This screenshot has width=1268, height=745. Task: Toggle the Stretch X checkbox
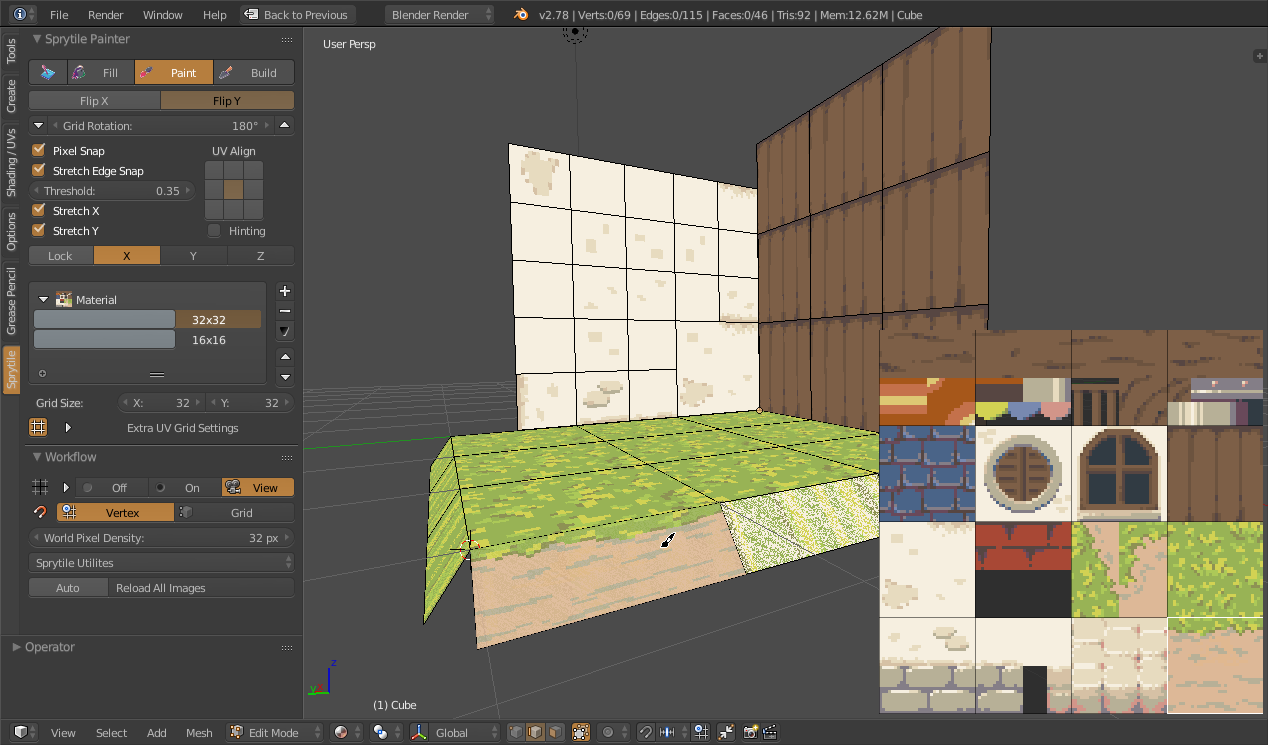click(39, 210)
